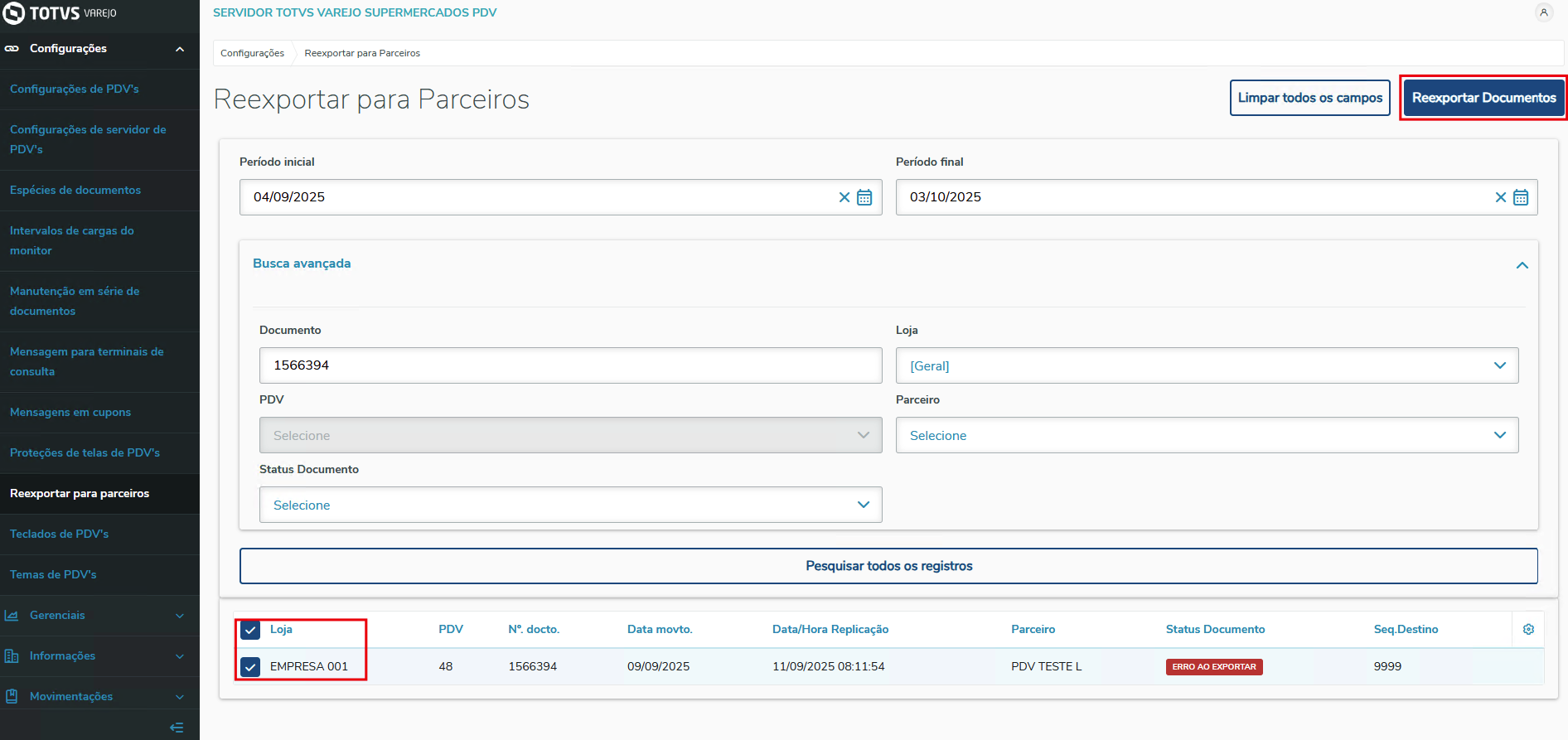This screenshot has height=740, width=1568.
Task: Click the Movimentações clipboard icon
Action: [12, 697]
